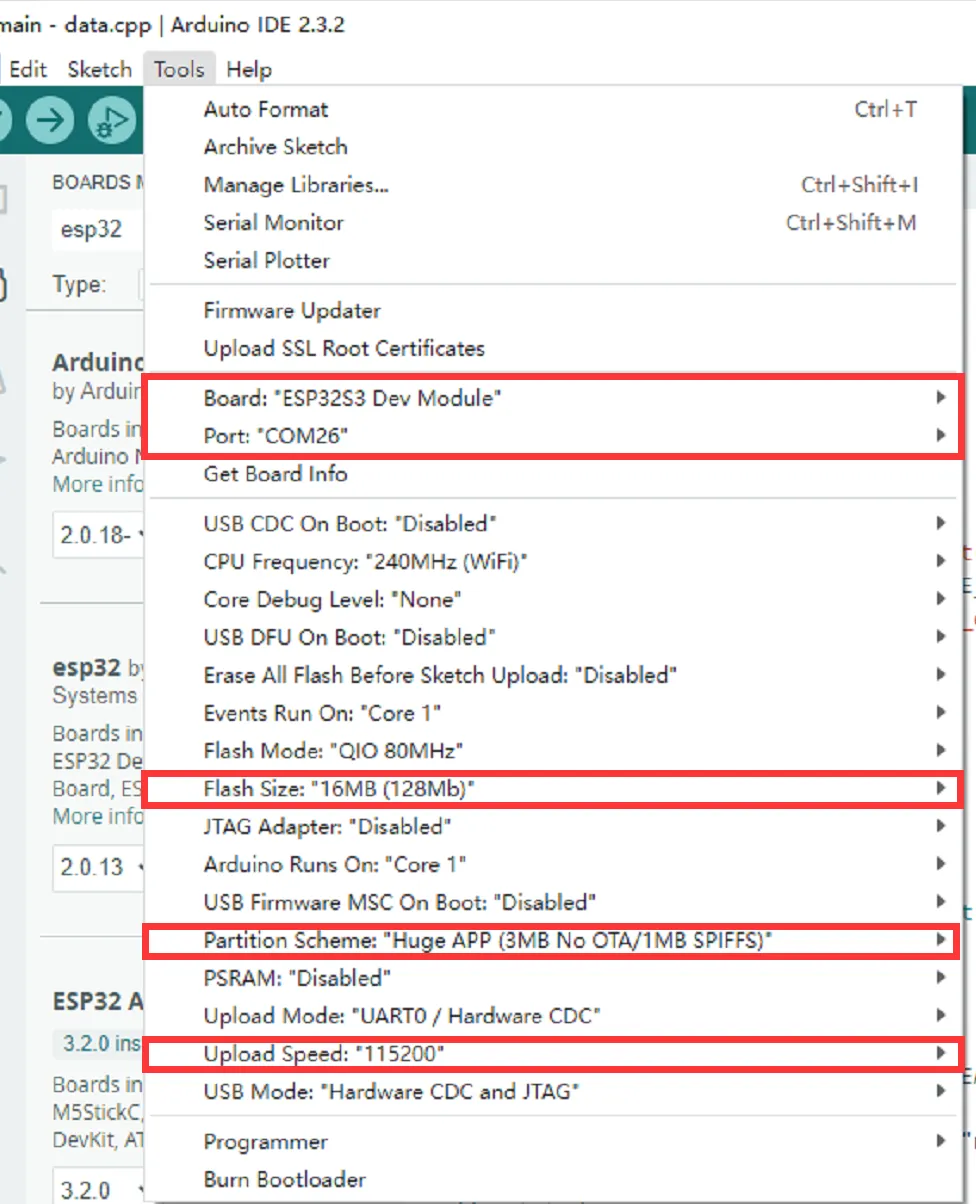Open Arduino Runs On "Core 1" submenu
Image resolution: width=976 pixels, height=1204 pixels.
coord(554,865)
